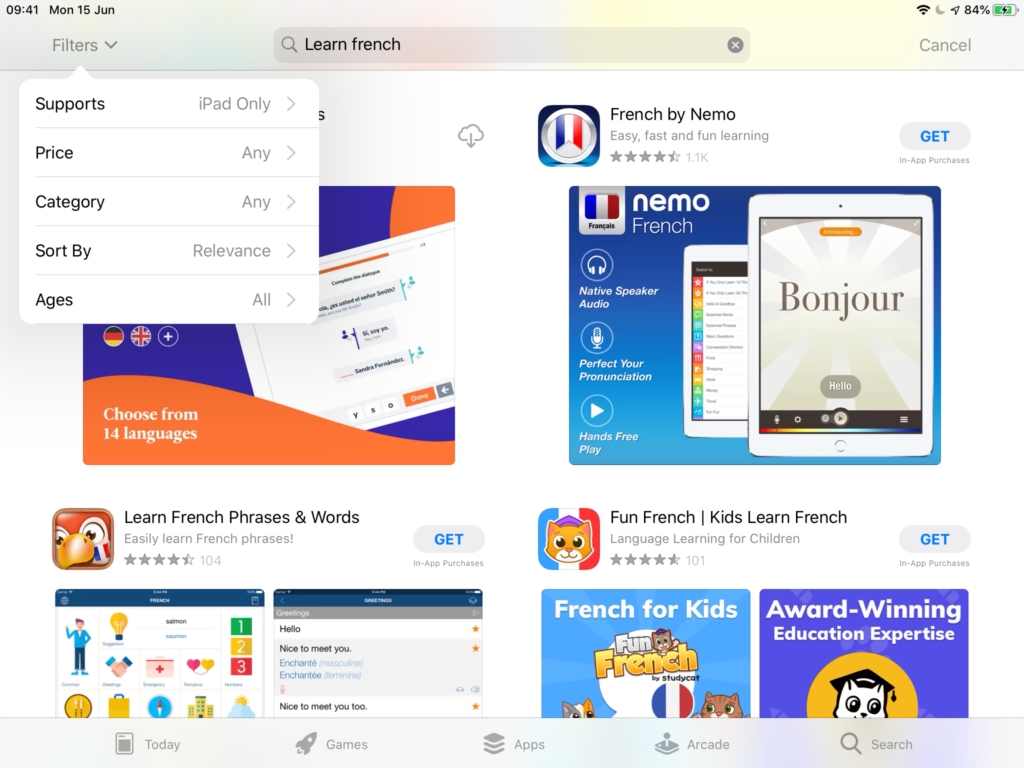The height and width of the screenshot is (768, 1024).
Task: Cancel the current search
Action: [x=944, y=45]
